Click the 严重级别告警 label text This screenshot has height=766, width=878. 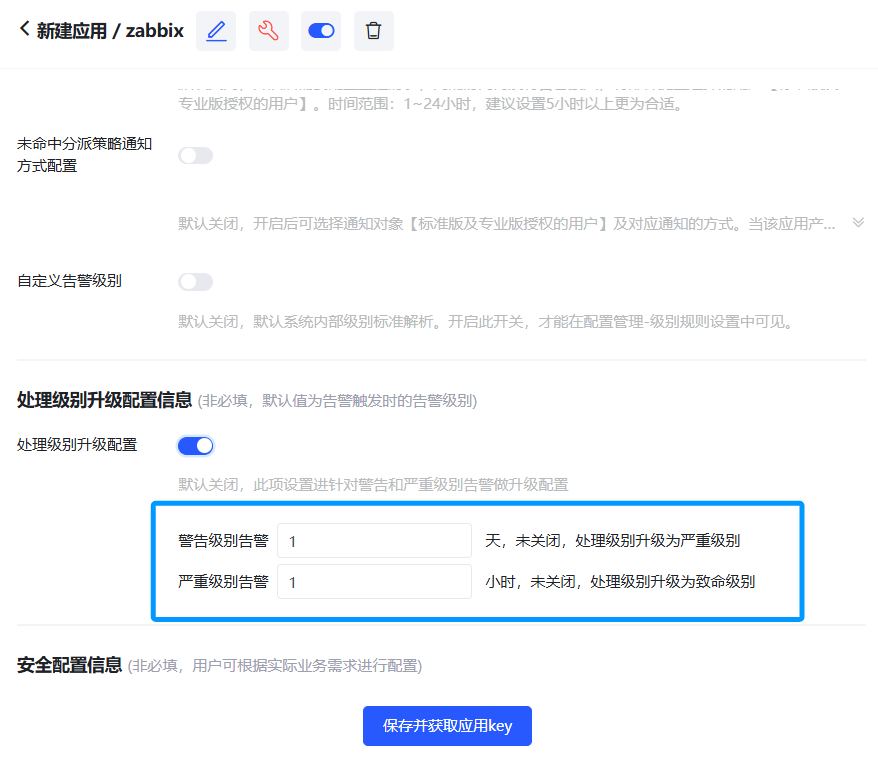(223, 582)
